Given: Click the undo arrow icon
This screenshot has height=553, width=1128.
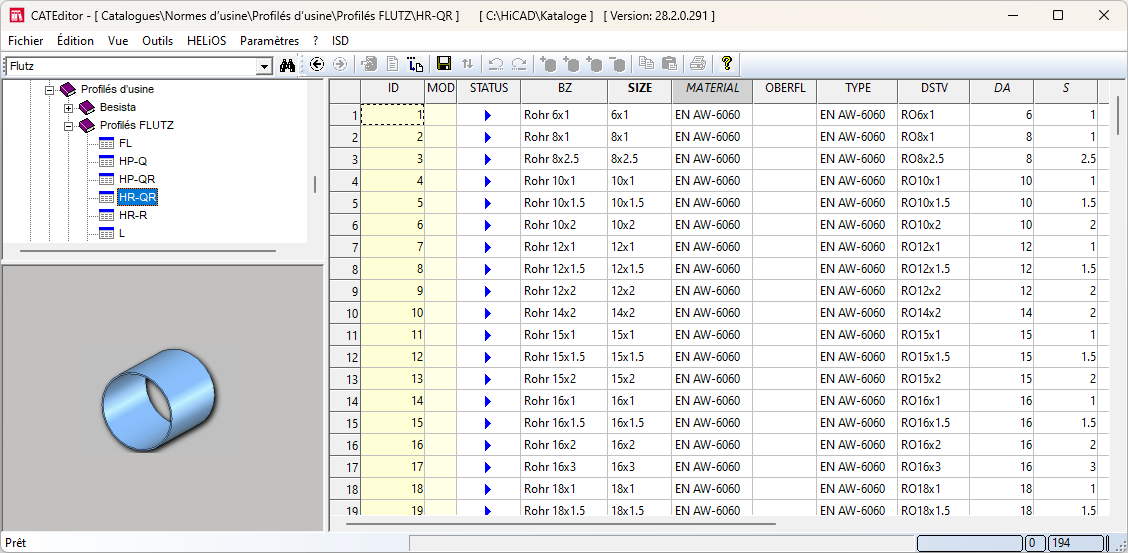Looking at the screenshot, I should click(x=496, y=64).
